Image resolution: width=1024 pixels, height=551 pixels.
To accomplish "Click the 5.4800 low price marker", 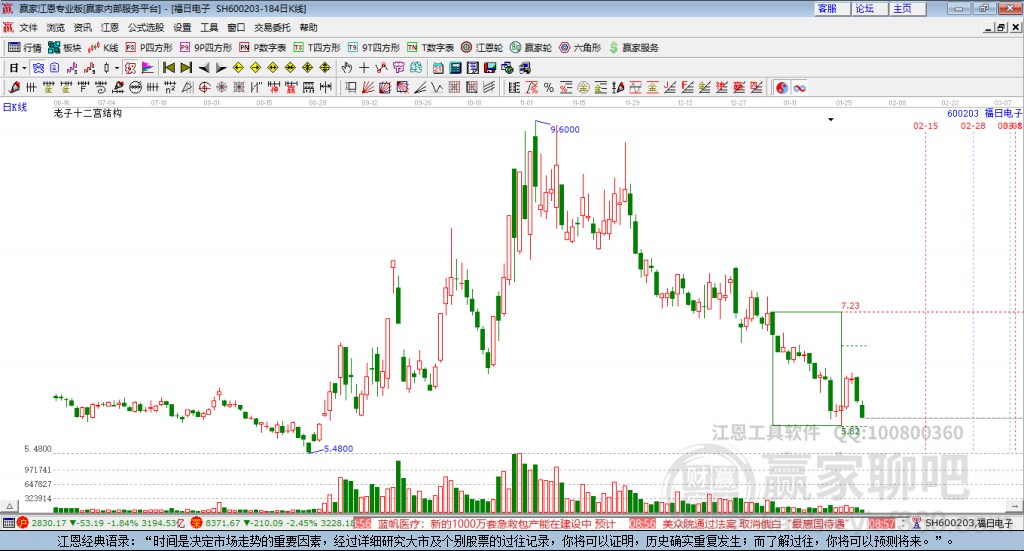I will (x=338, y=449).
